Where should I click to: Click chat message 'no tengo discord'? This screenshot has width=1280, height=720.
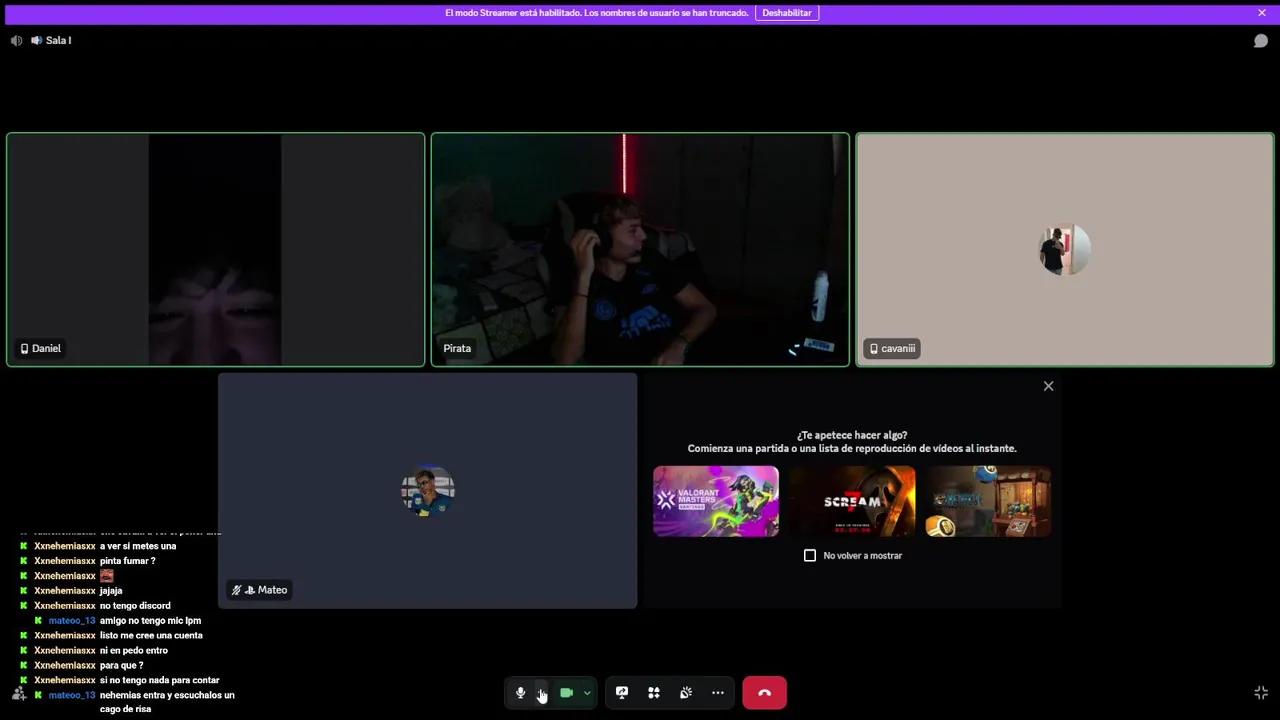click(x=135, y=606)
